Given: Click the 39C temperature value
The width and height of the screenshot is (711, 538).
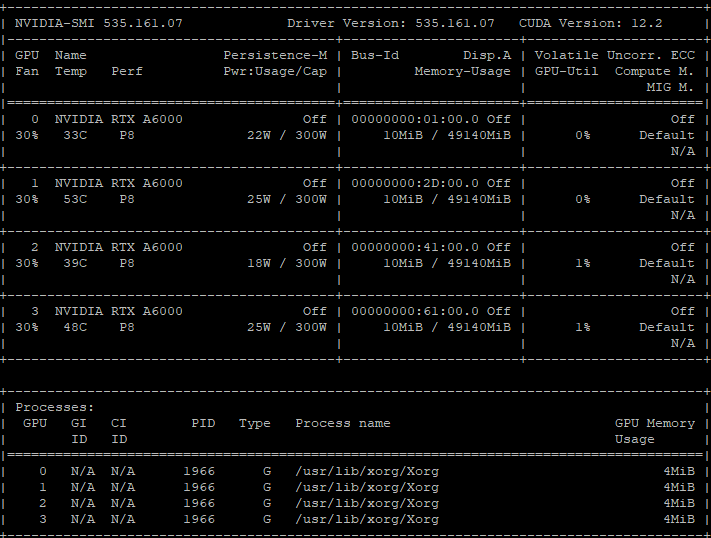Looking at the screenshot, I should [75, 263].
